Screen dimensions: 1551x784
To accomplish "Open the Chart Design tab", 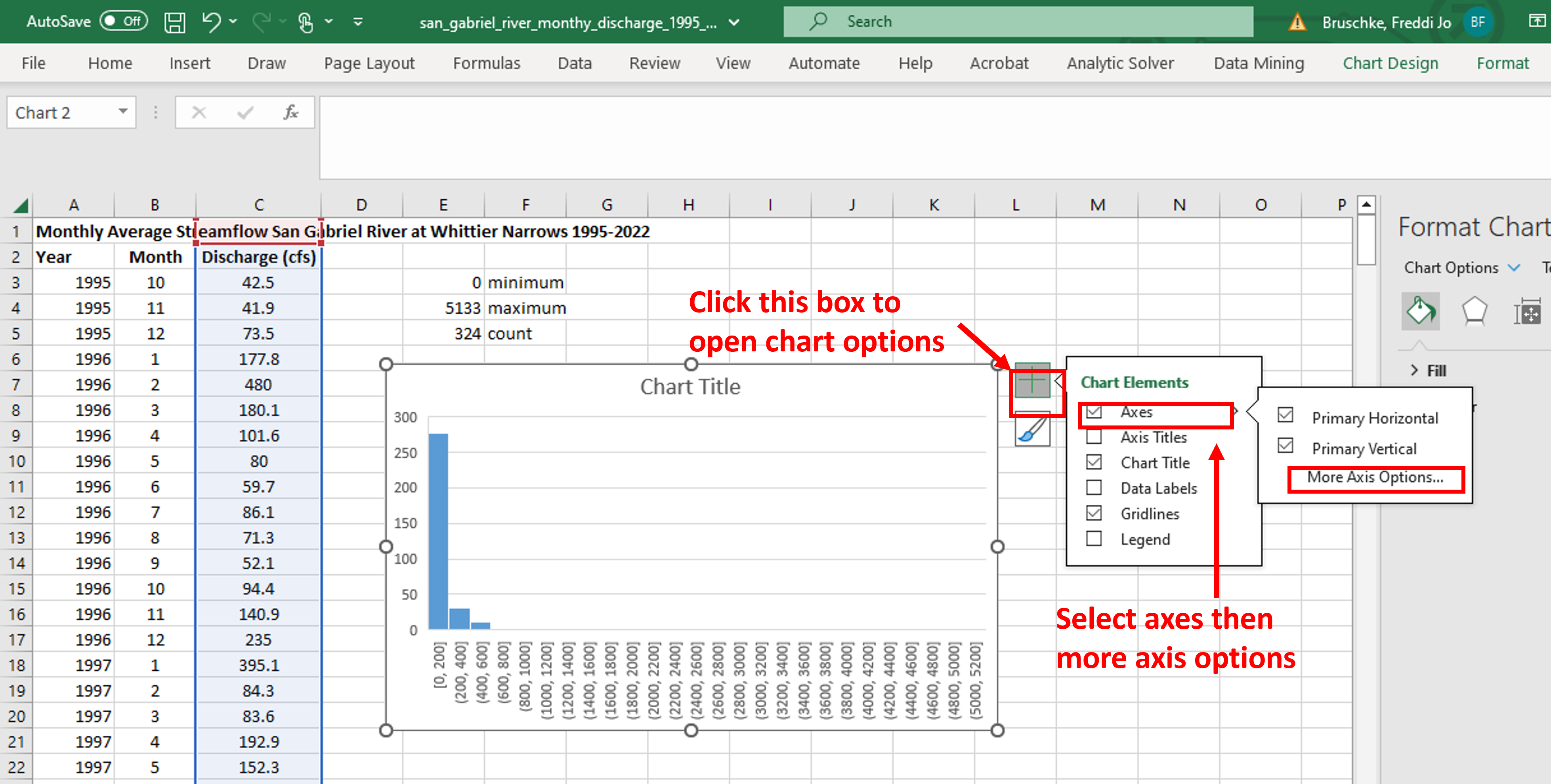I will tap(1390, 63).
